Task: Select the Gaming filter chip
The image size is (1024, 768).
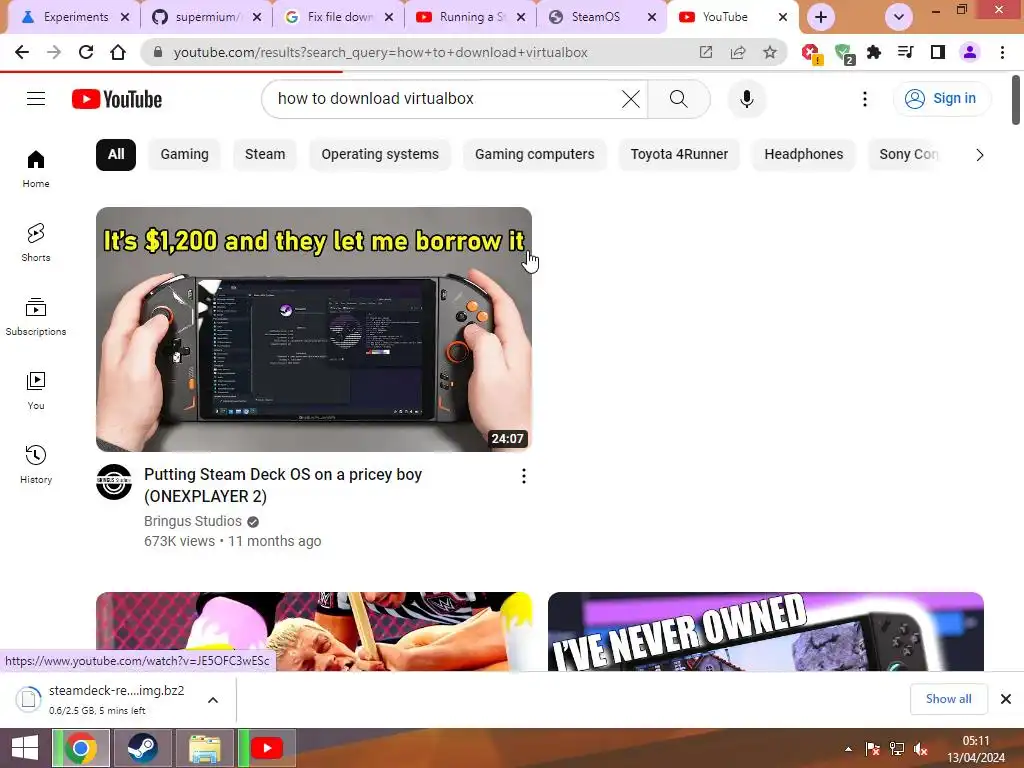Action: coord(184,155)
